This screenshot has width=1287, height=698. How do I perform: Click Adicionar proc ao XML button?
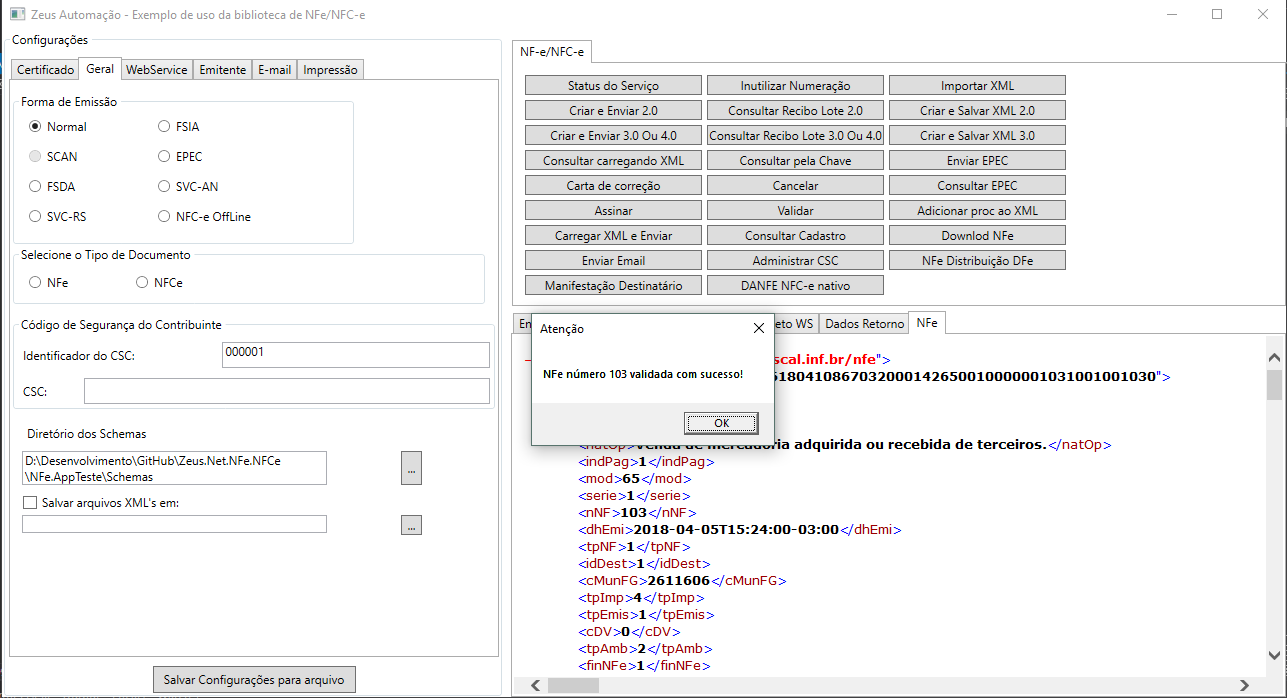pyautogui.click(x=977, y=211)
